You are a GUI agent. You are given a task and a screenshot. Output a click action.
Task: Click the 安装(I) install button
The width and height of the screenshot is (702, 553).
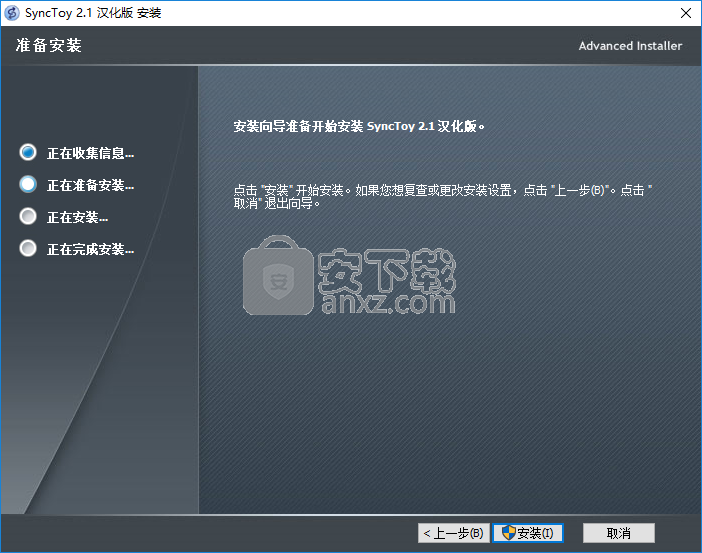(528, 533)
